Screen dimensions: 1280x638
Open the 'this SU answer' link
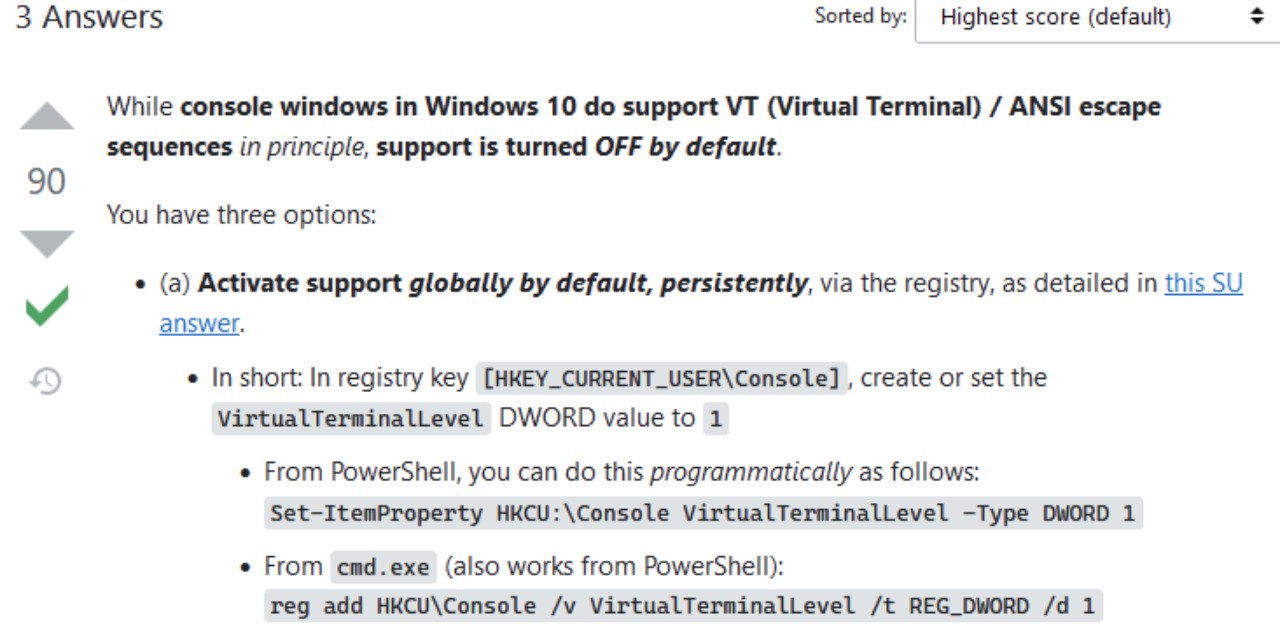(x=1203, y=283)
